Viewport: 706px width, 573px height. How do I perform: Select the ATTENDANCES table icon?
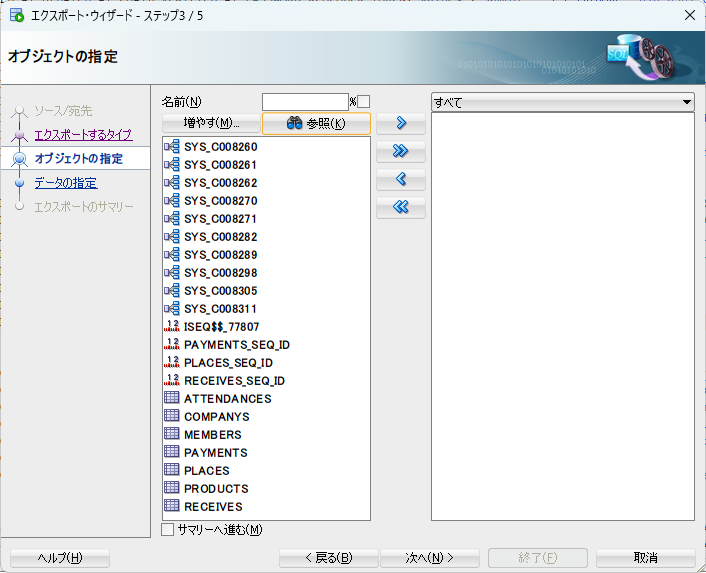171,399
